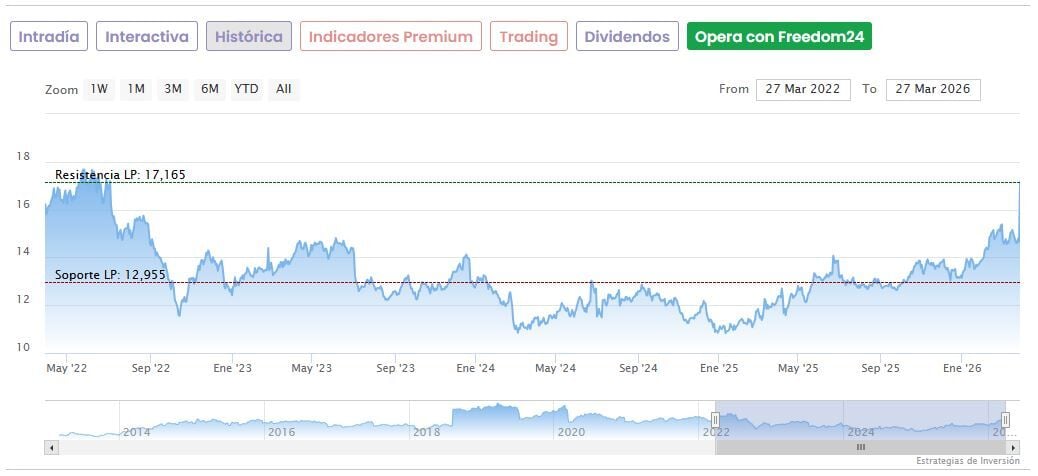Image resolution: width=1038 pixels, height=476 pixels.
Task: Go to the Trading tab
Action: [528, 37]
